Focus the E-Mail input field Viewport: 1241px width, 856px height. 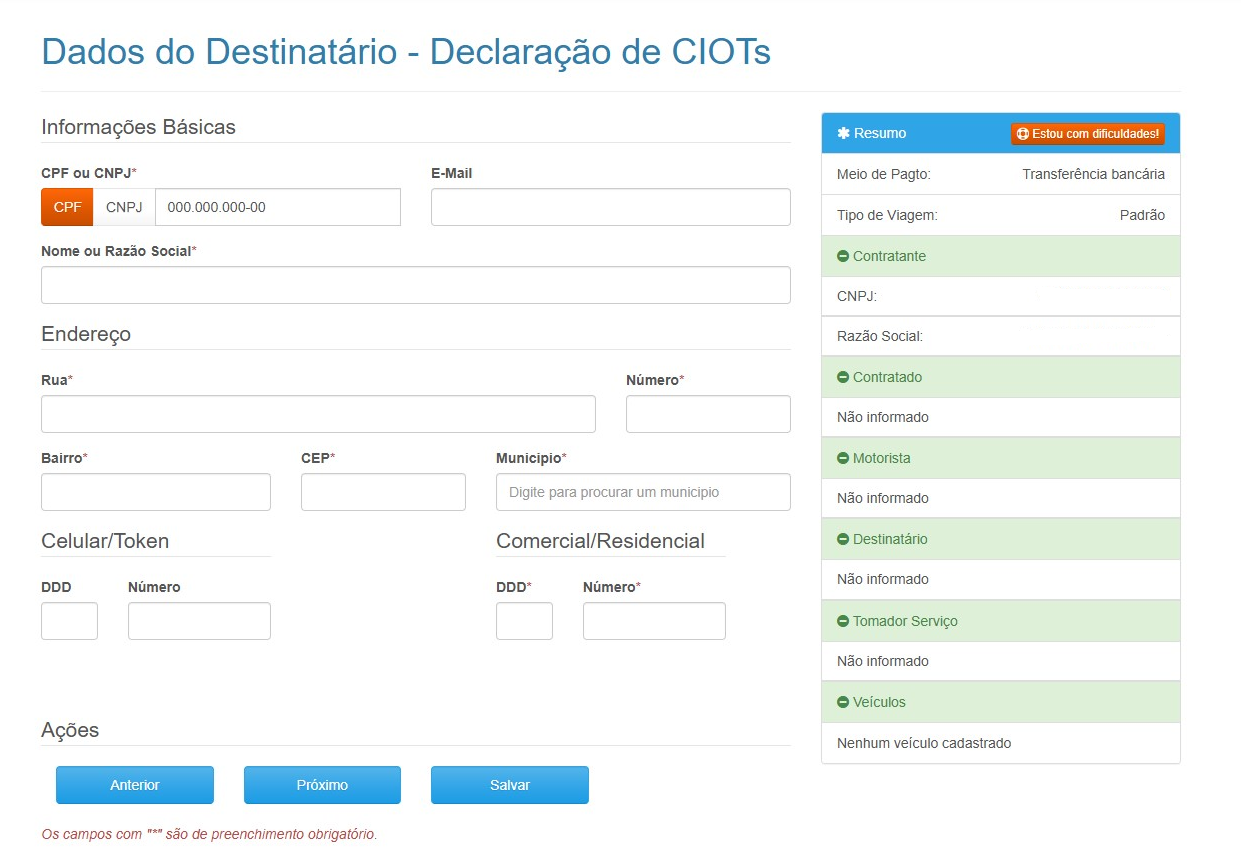tap(611, 207)
